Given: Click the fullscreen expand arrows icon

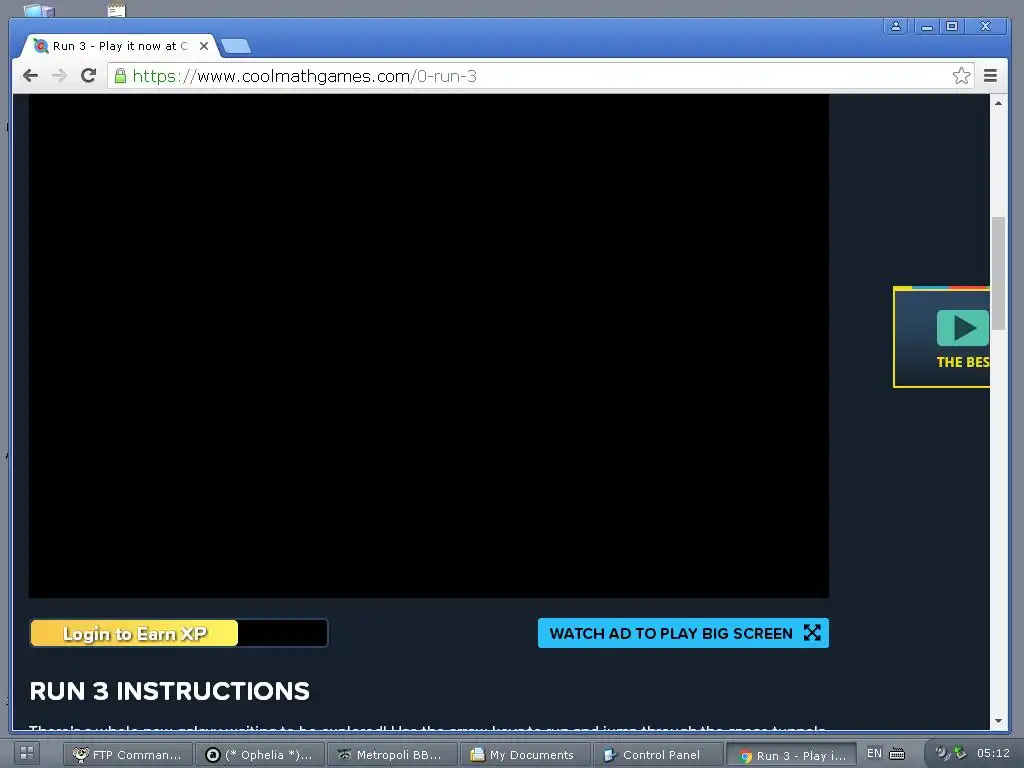Looking at the screenshot, I should pos(812,633).
